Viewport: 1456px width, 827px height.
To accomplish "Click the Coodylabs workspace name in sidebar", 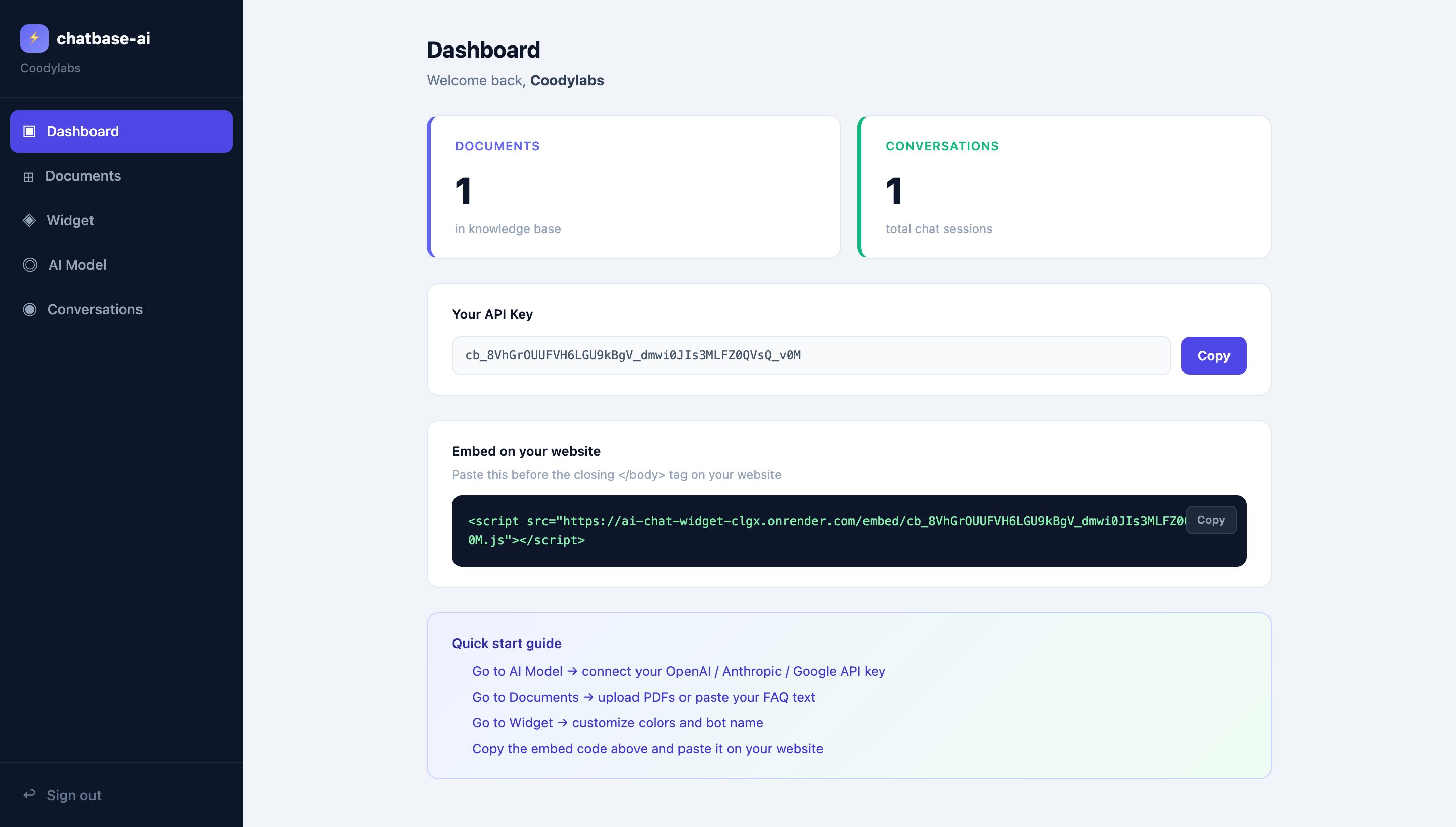I will pos(51,68).
